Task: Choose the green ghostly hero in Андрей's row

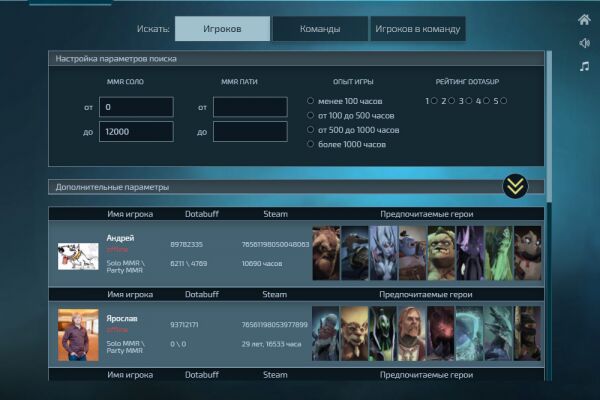Action: [499, 253]
